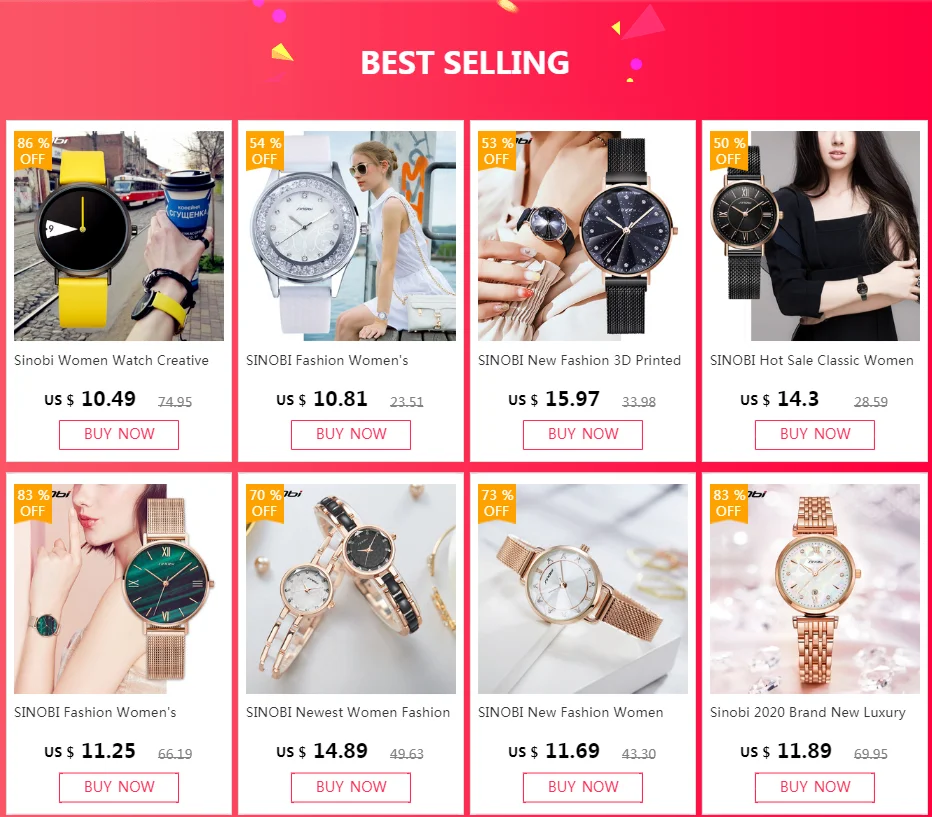Click BUY NOW for the green dial watch
Screen dimensions: 932x817
coord(119,787)
